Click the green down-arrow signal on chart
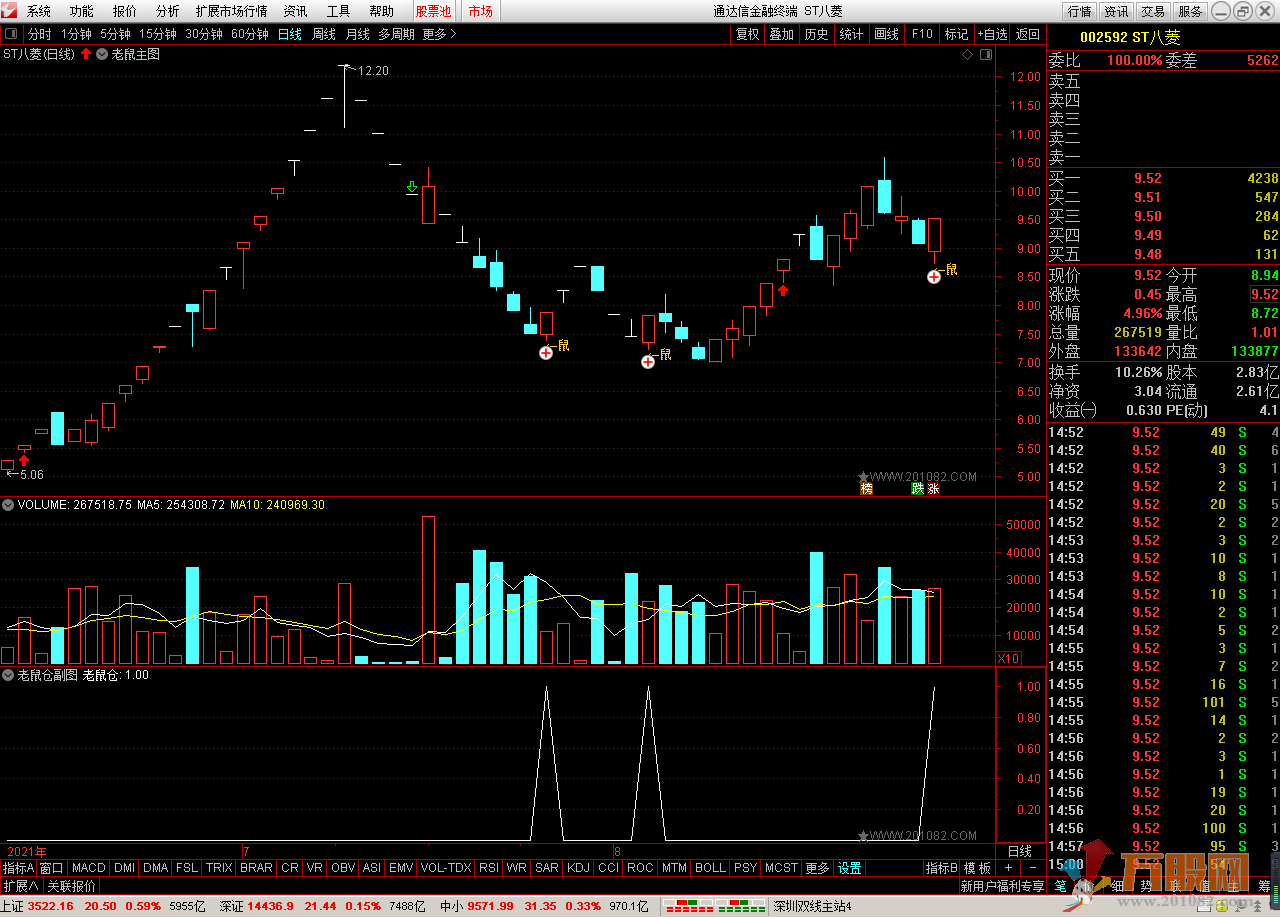This screenshot has width=1280, height=918. tap(411, 187)
